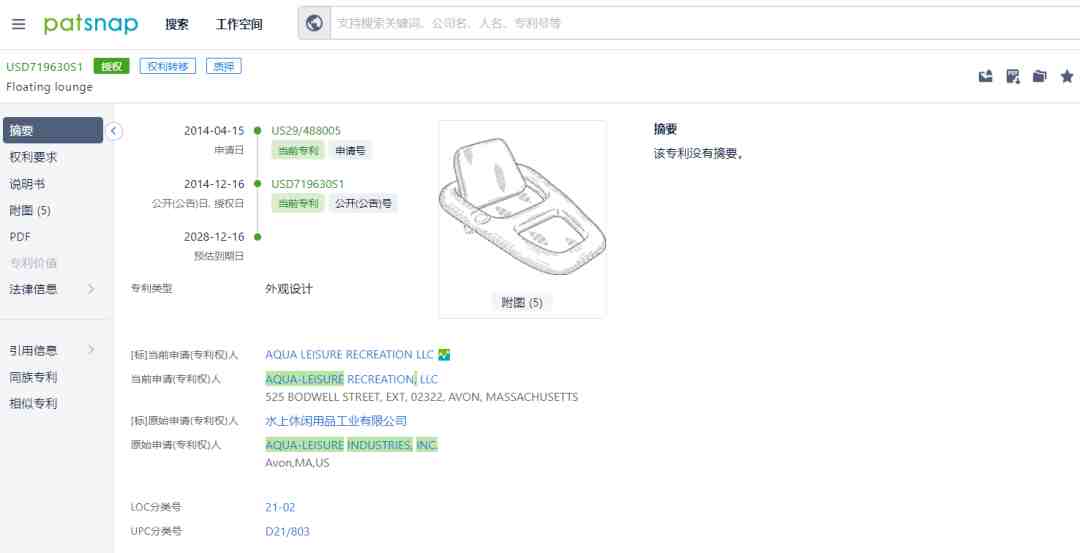Collapse the left sidebar with the arrow button
The image size is (1080, 553).
[114, 131]
